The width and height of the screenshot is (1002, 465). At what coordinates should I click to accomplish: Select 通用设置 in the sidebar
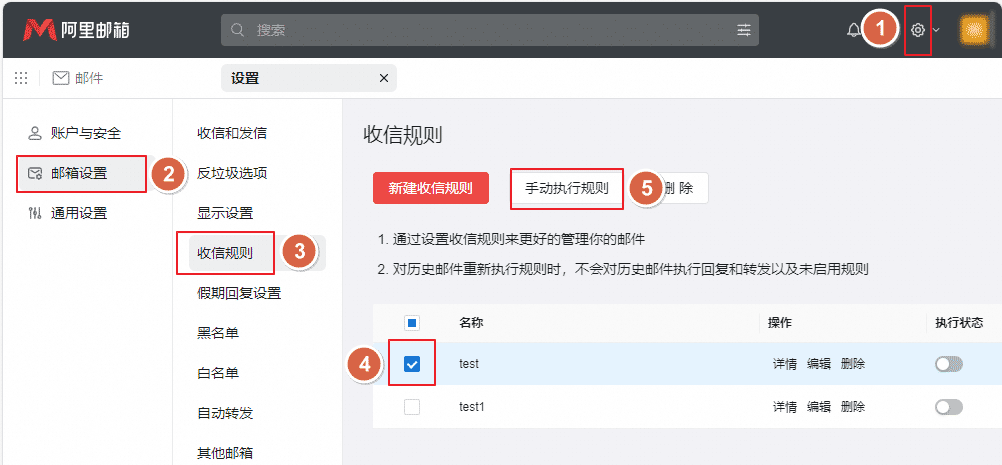[x=78, y=212]
